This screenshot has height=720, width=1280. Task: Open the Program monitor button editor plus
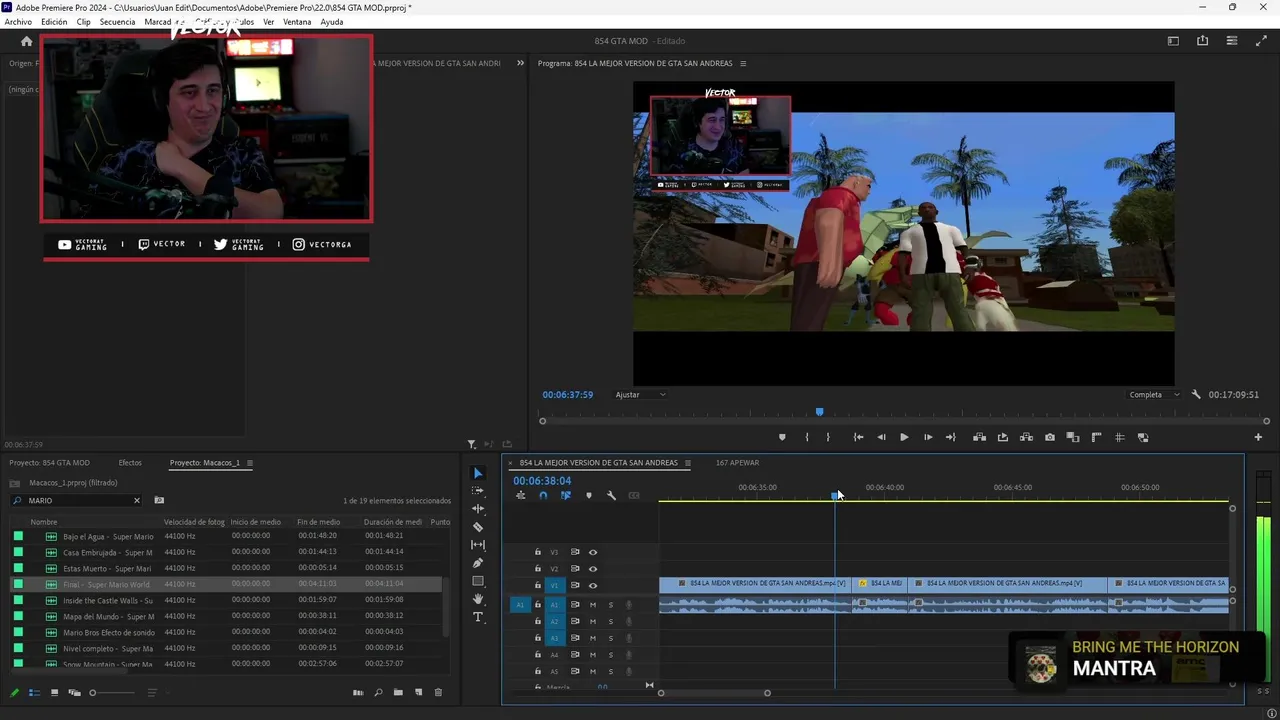click(1258, 437)
